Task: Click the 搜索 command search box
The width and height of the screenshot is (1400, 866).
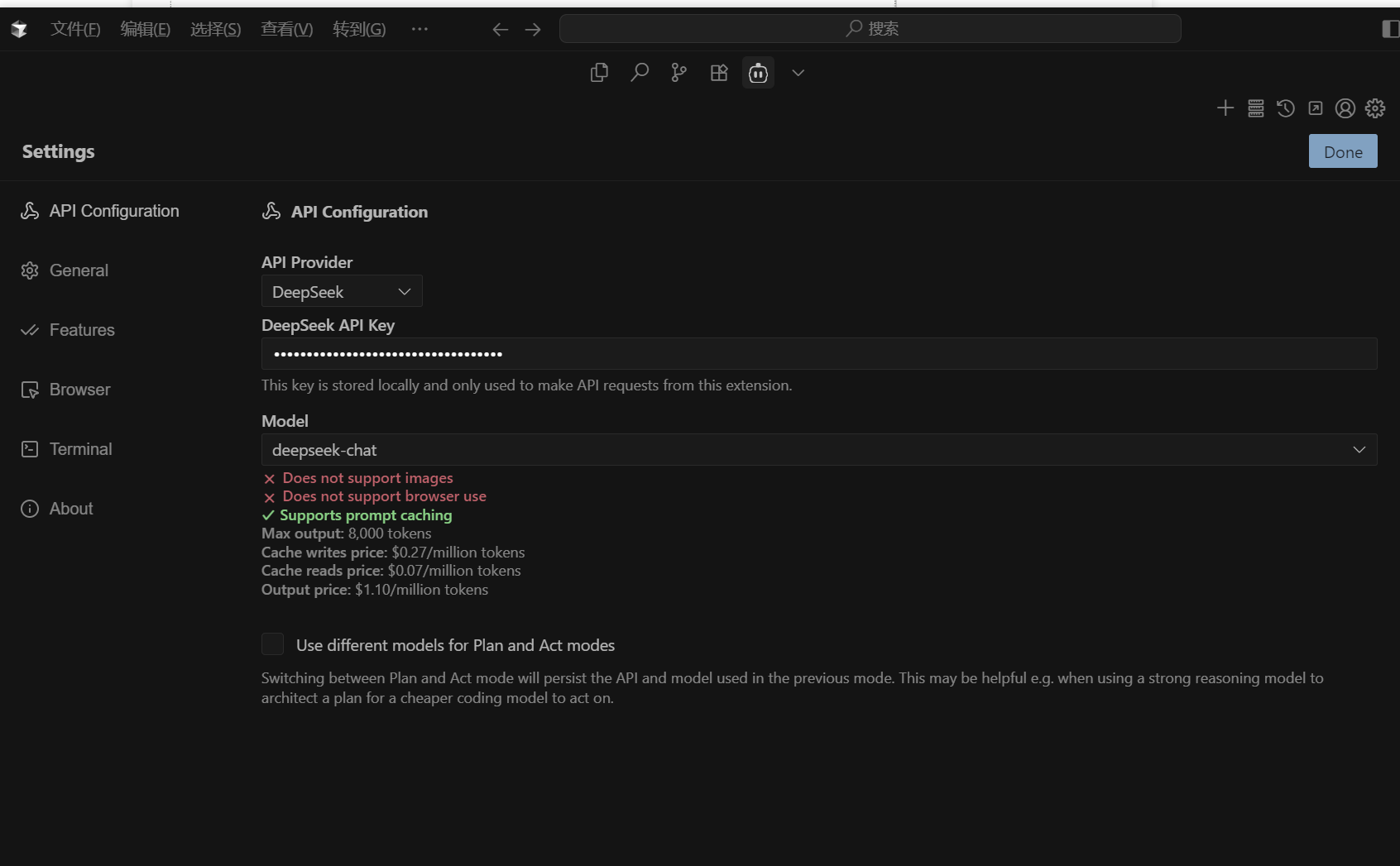Action: (870, 29)
